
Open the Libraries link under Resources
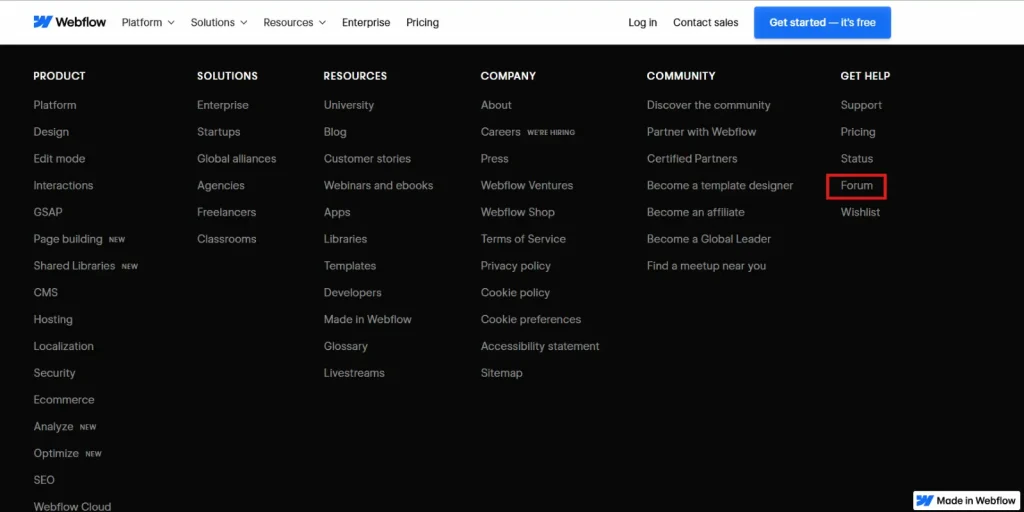pos(345,239)
